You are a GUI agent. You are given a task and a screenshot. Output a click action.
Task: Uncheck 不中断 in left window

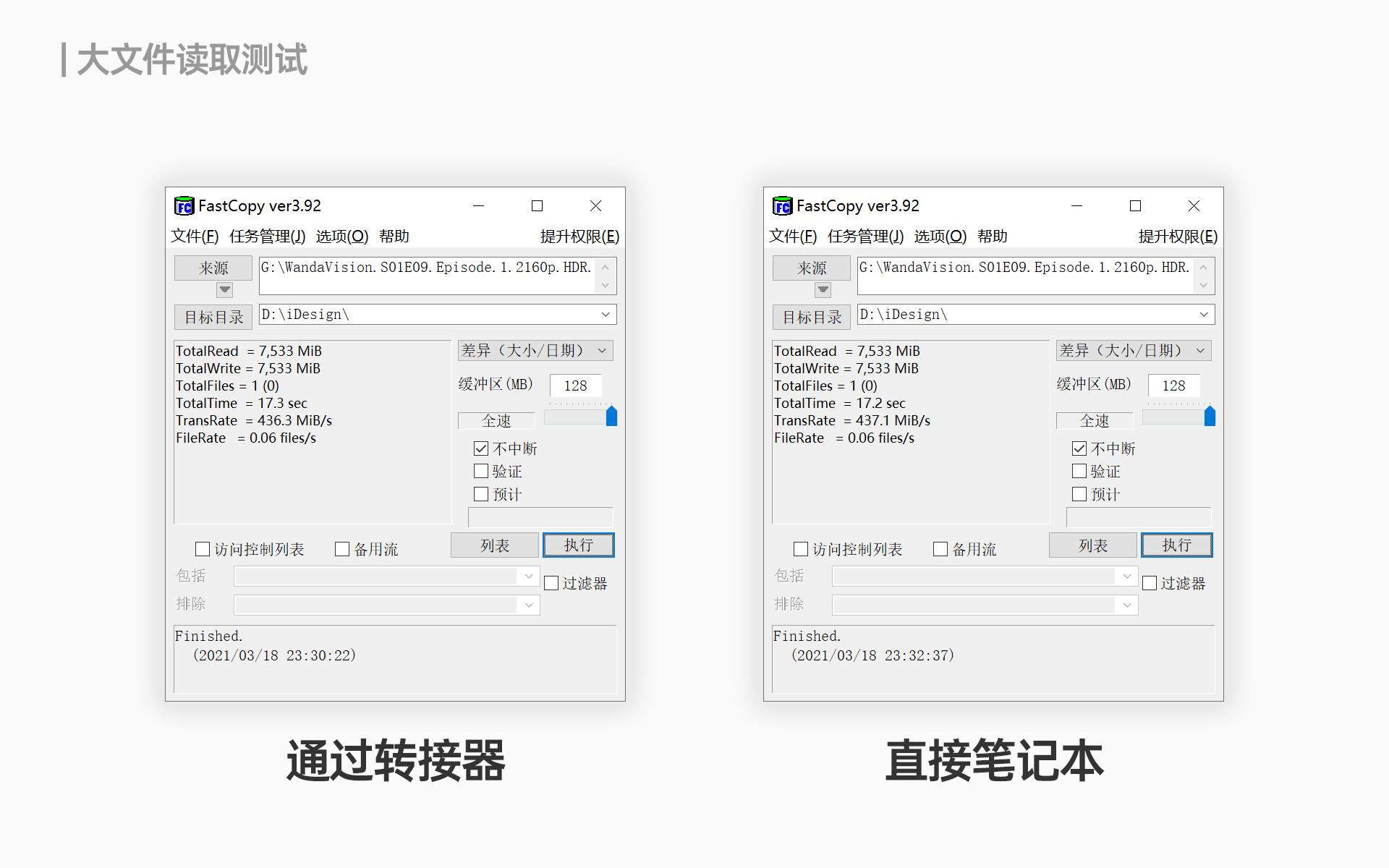481,448
